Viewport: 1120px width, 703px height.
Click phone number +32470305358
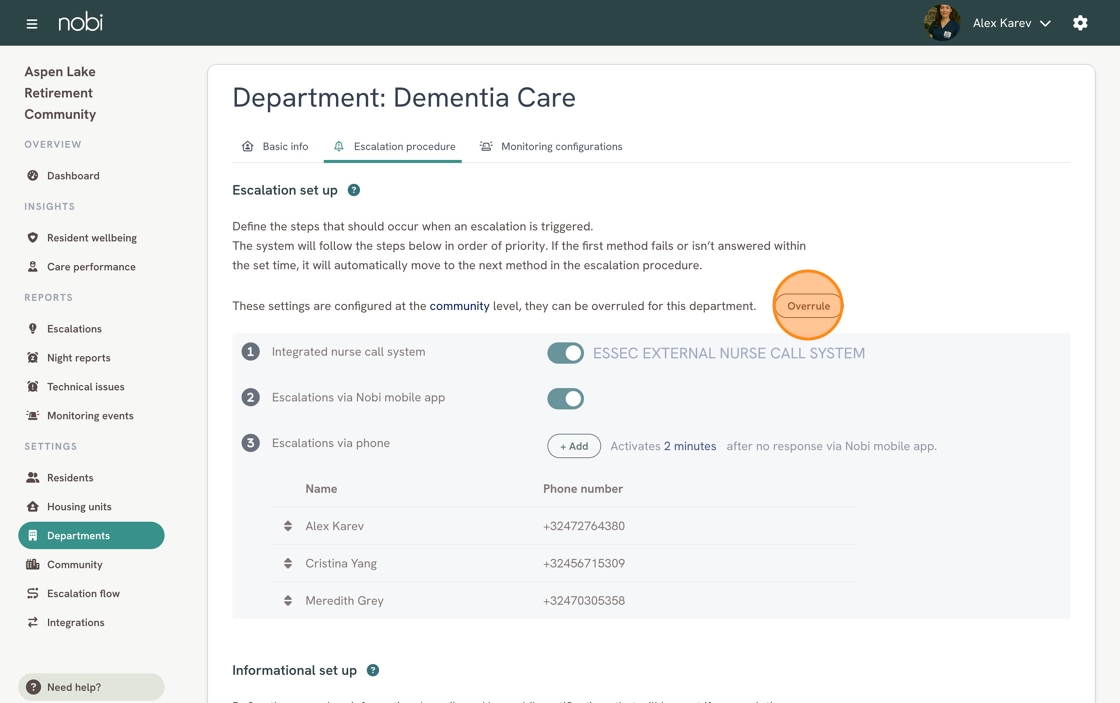584,600
